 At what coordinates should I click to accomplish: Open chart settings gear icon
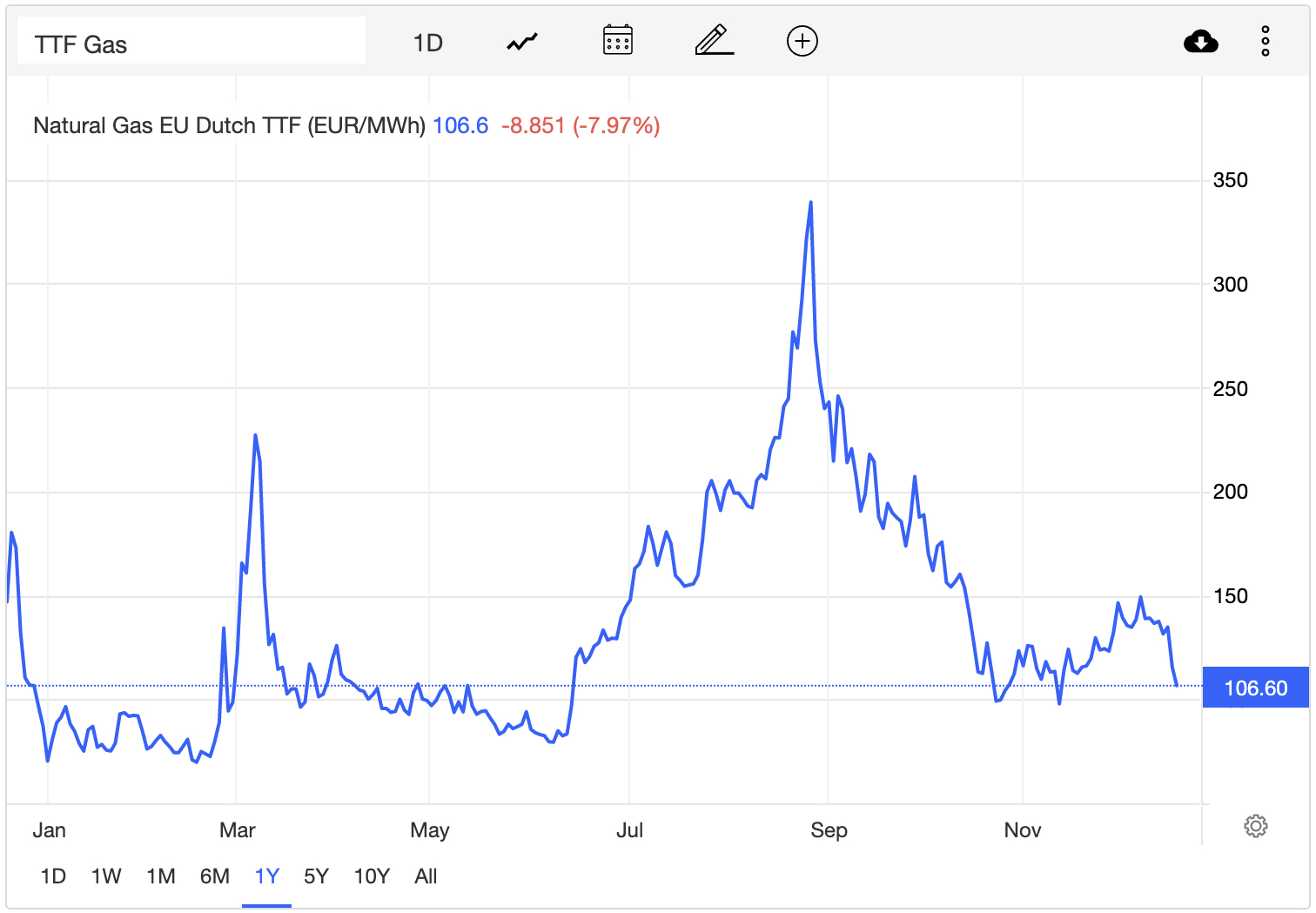1256,826
